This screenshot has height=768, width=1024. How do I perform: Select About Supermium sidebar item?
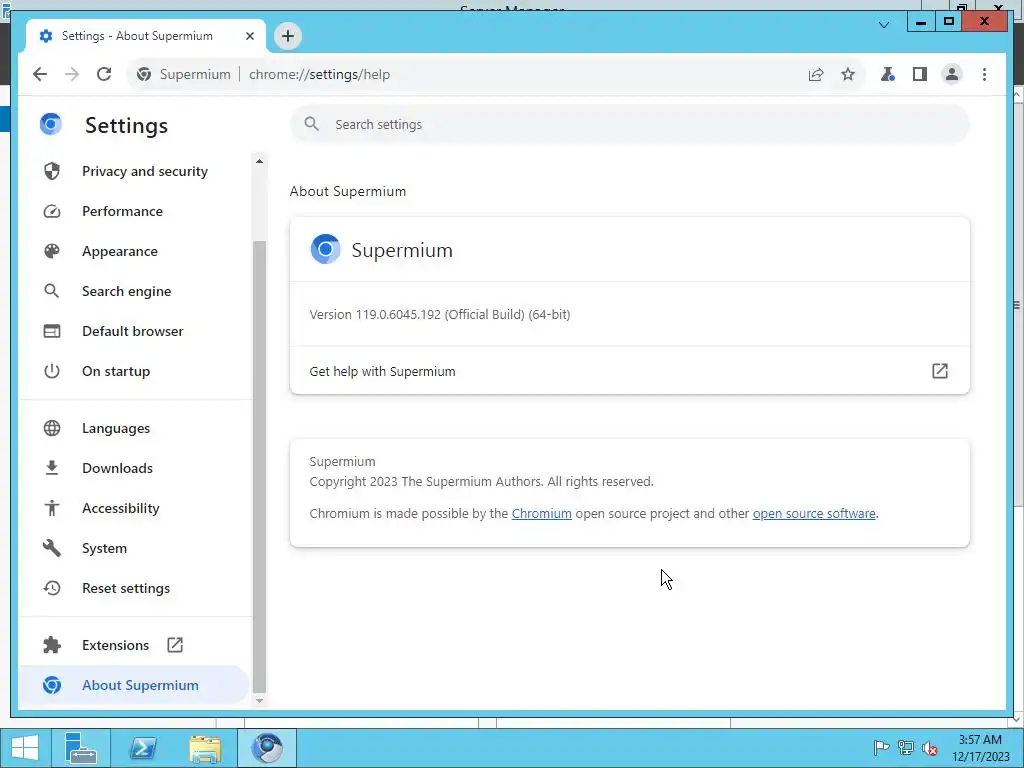click(134, 685)
